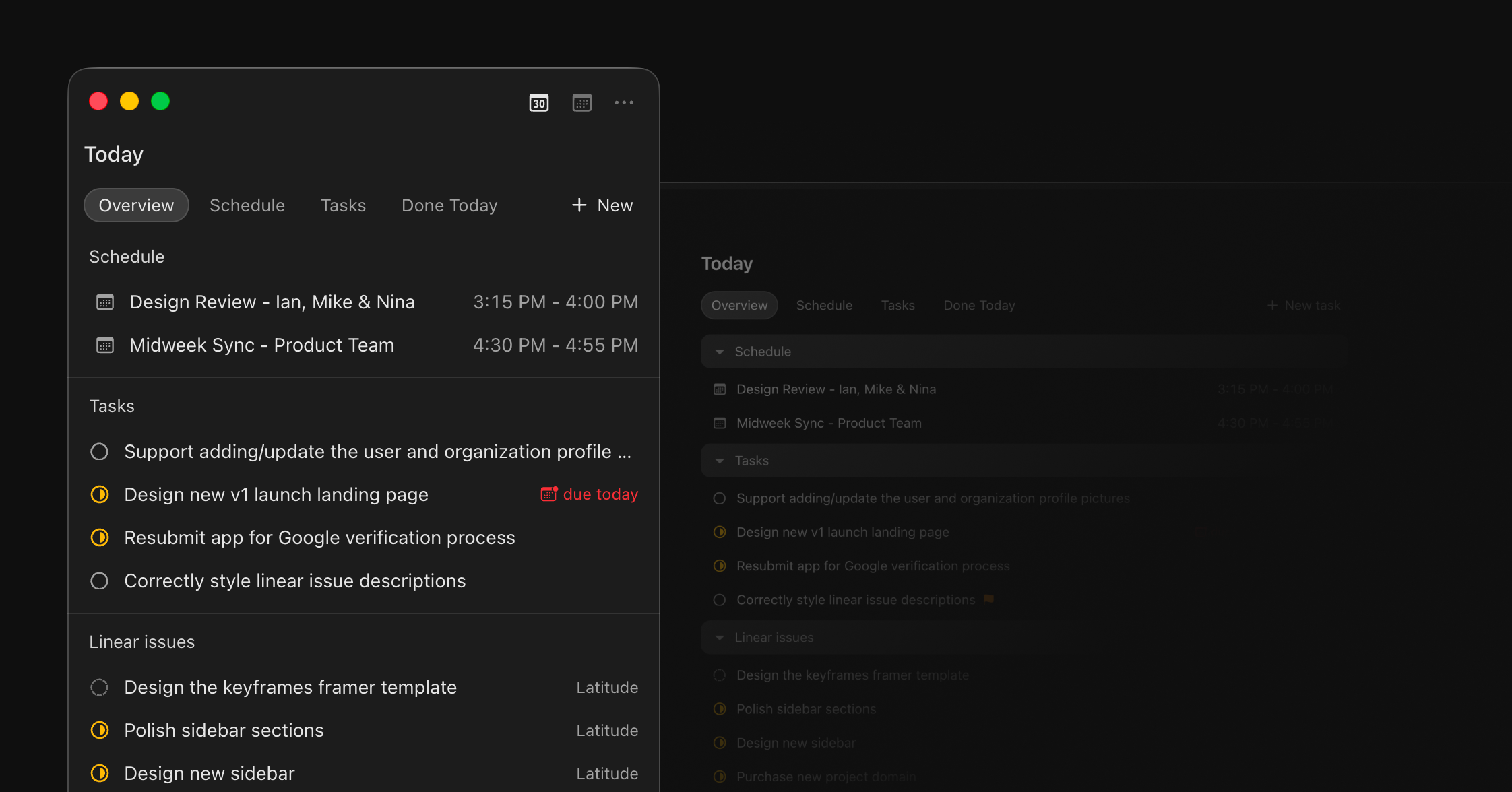This screenshot has height=792, width=1512.
Task: Click calendar icon next to Design Review in background window
Action: 720,389
